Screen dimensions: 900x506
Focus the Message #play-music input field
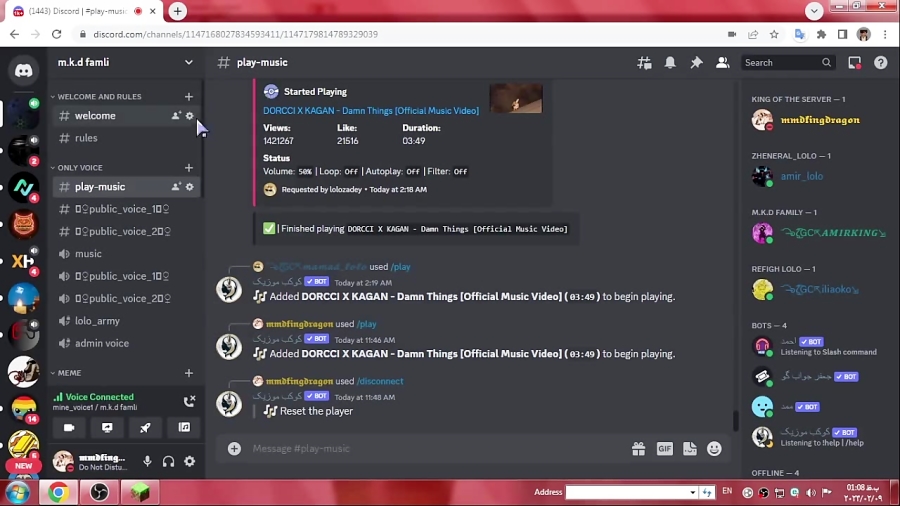tap(436, 449)
